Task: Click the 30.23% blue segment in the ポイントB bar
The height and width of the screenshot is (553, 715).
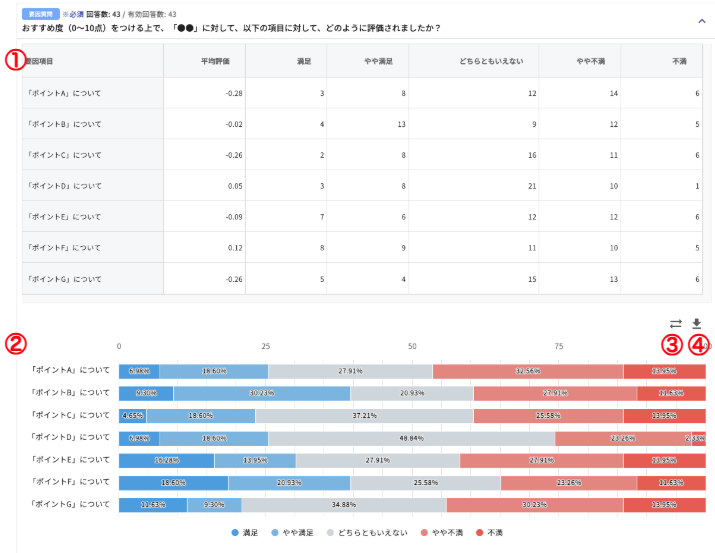Action: tap(262, 393)
